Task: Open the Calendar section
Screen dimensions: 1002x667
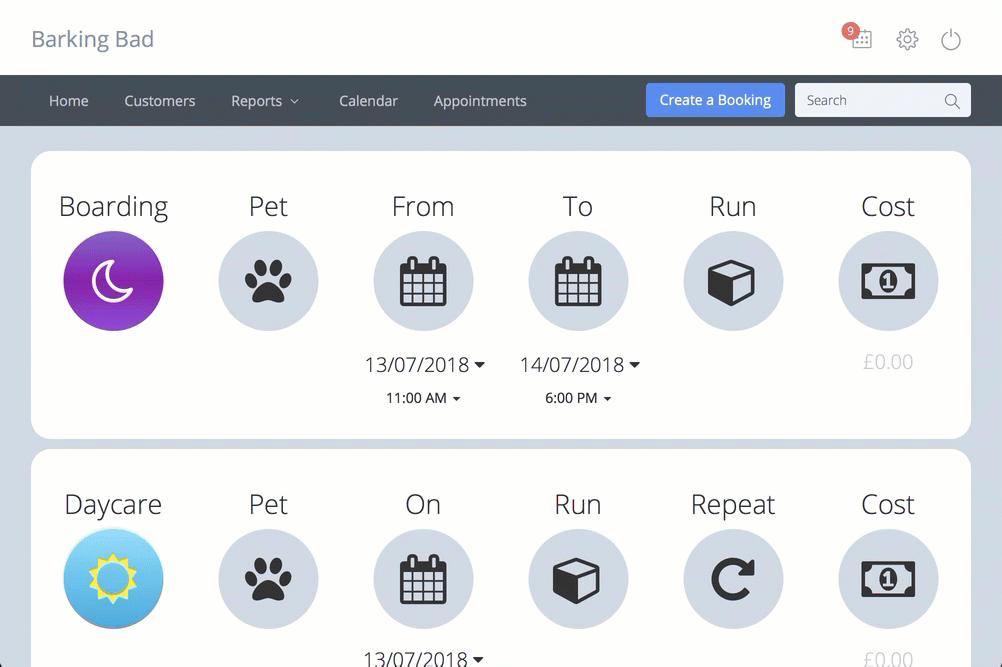Action: pos(368,101)
